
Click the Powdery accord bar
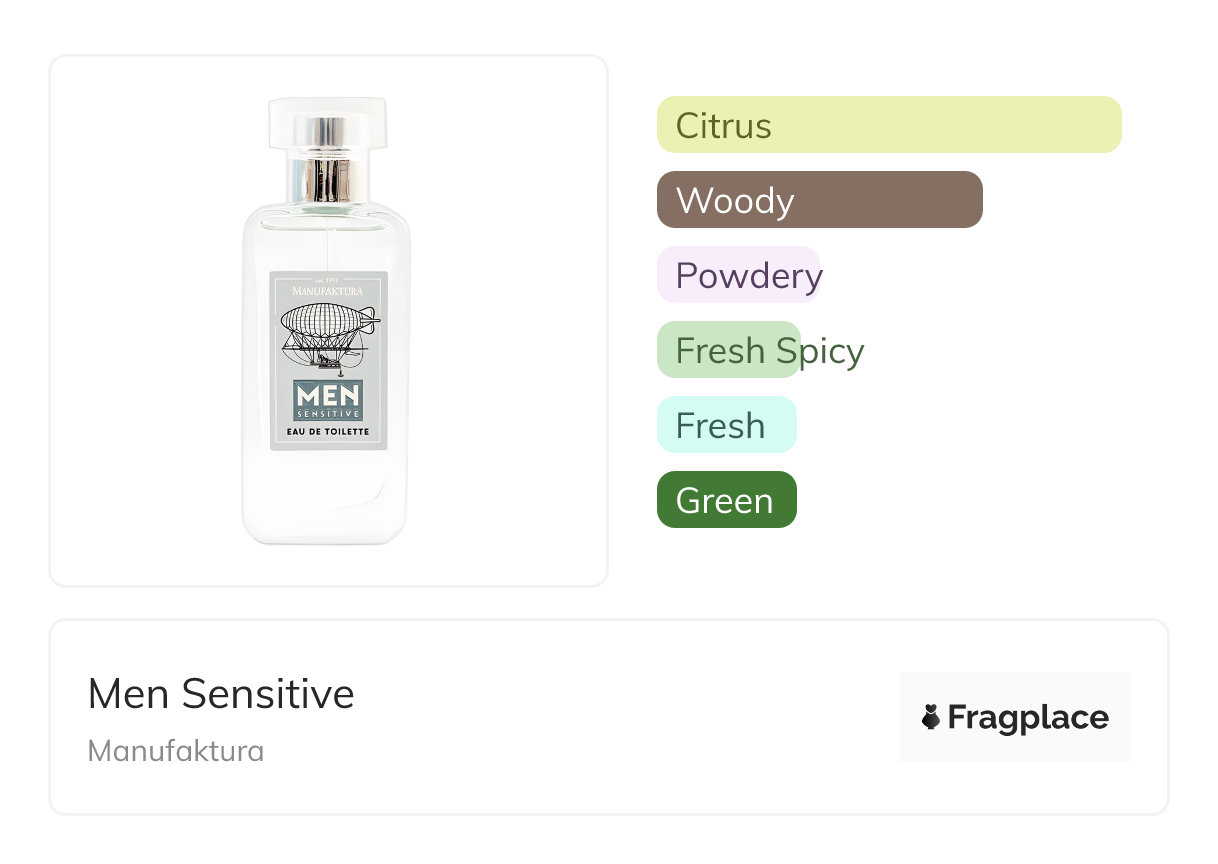point(738,275)
